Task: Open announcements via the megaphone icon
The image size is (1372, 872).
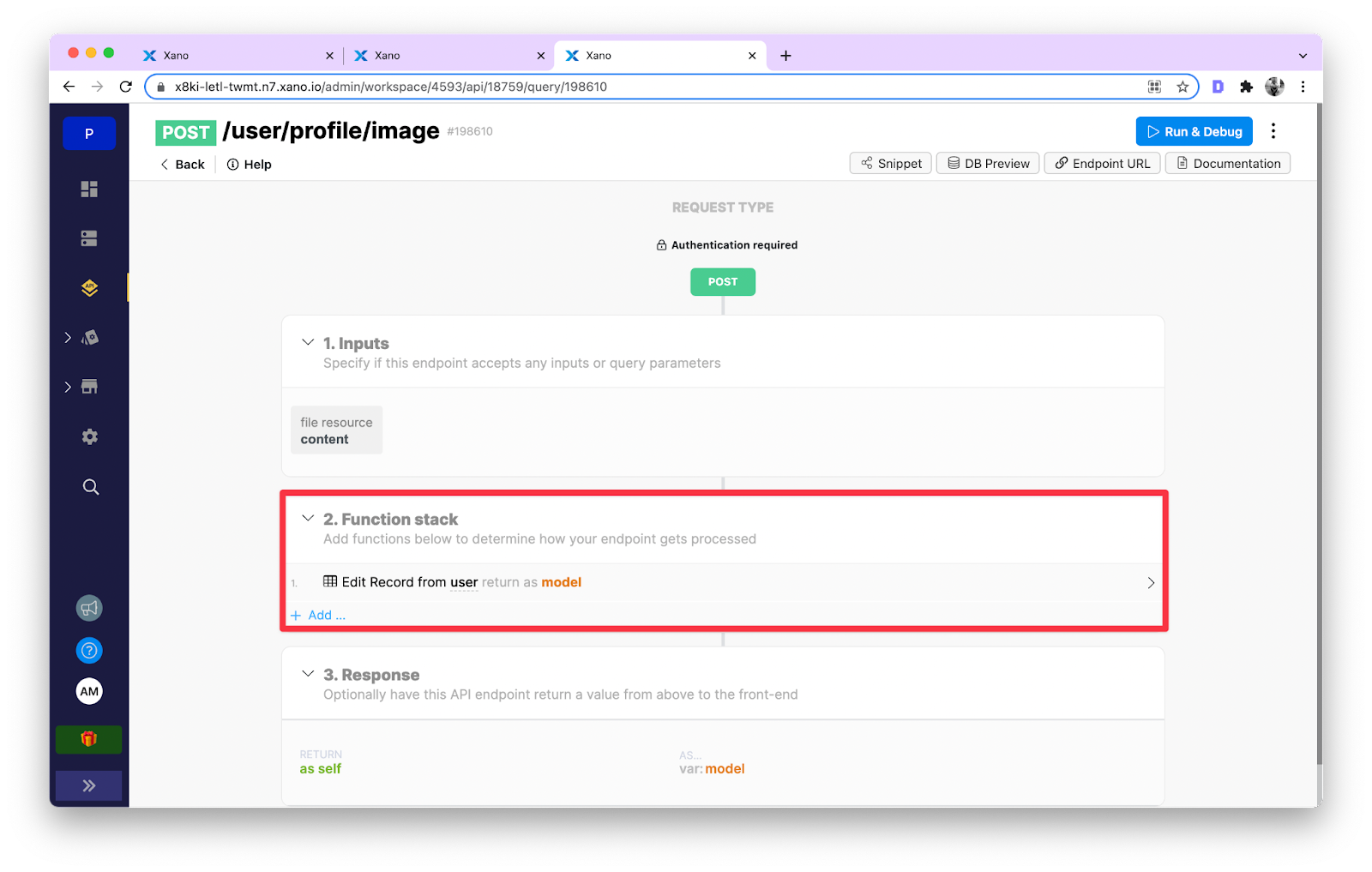Action: [88, 608]
